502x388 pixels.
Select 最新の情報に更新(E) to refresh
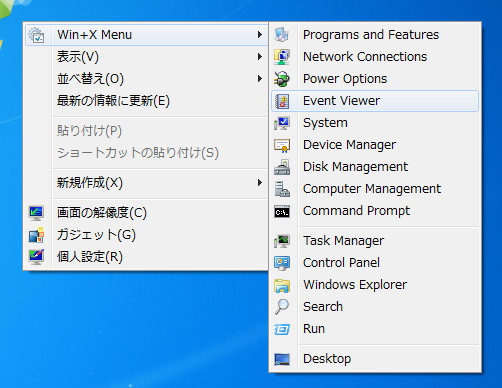[147, 101]
